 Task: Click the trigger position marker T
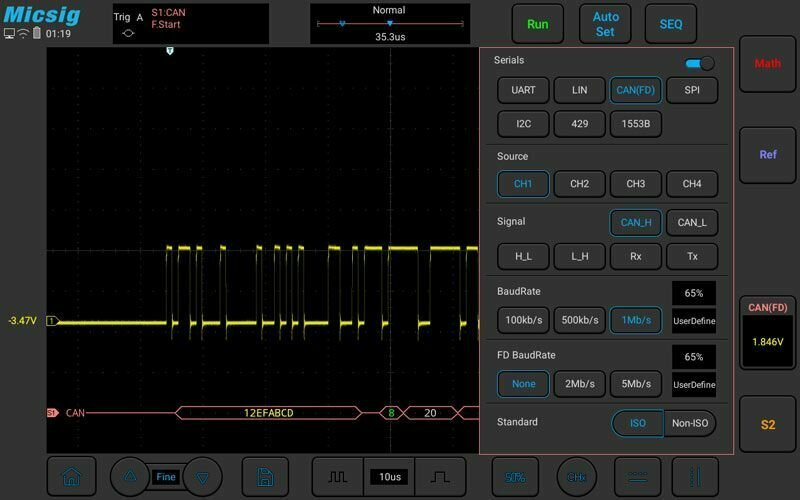point(170,51)
